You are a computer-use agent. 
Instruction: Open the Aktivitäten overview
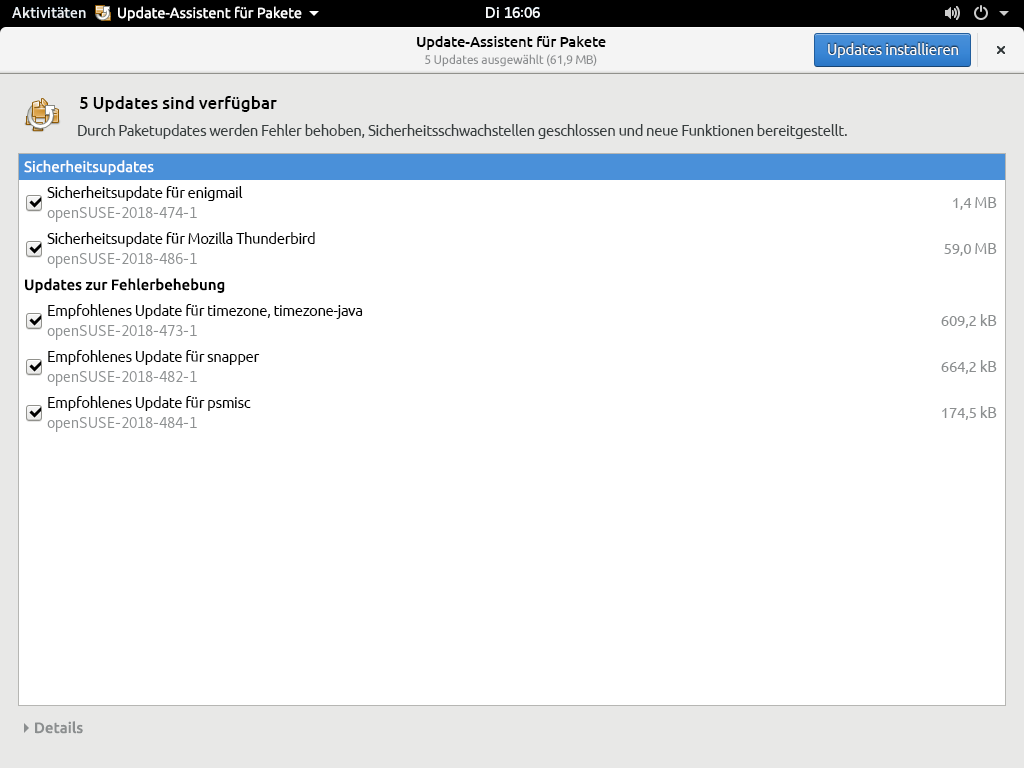point(49,13)
